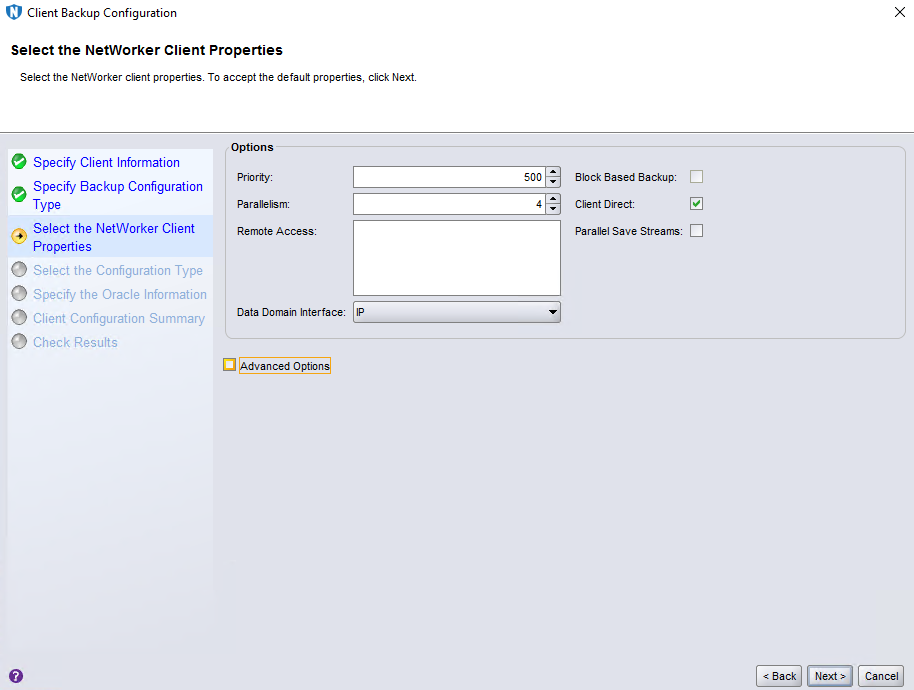Click inside the Remote Access text area
Image resolution: width=914 pixels, height=690 pixels.
(x=456, y=258)
